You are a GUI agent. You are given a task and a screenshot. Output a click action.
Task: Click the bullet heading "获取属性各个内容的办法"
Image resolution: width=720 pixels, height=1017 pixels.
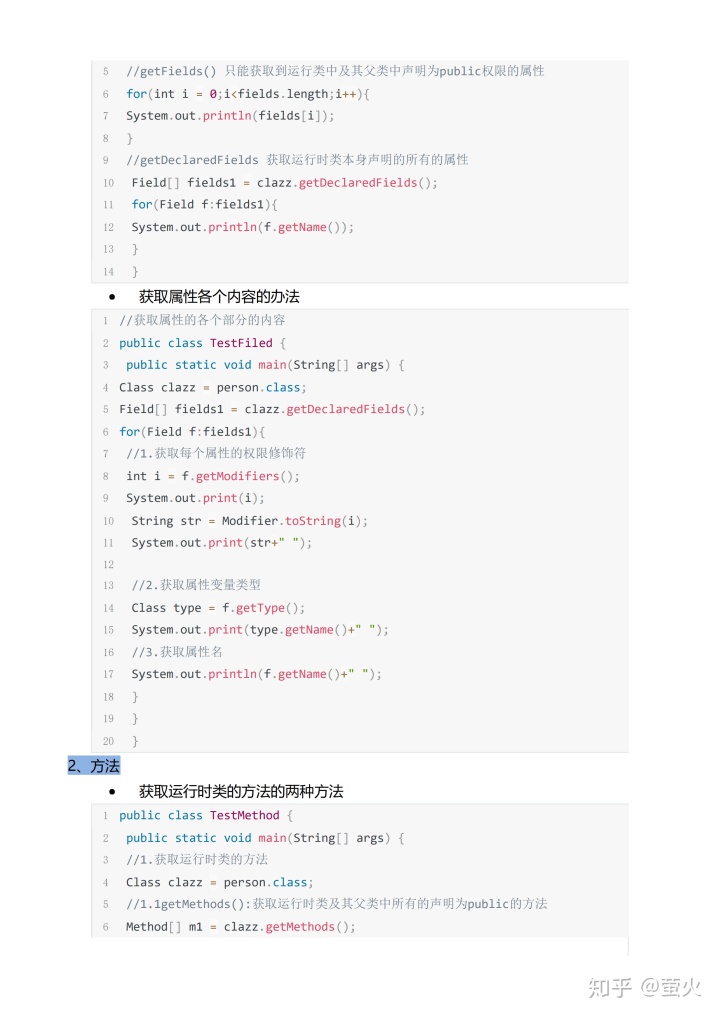219,297
